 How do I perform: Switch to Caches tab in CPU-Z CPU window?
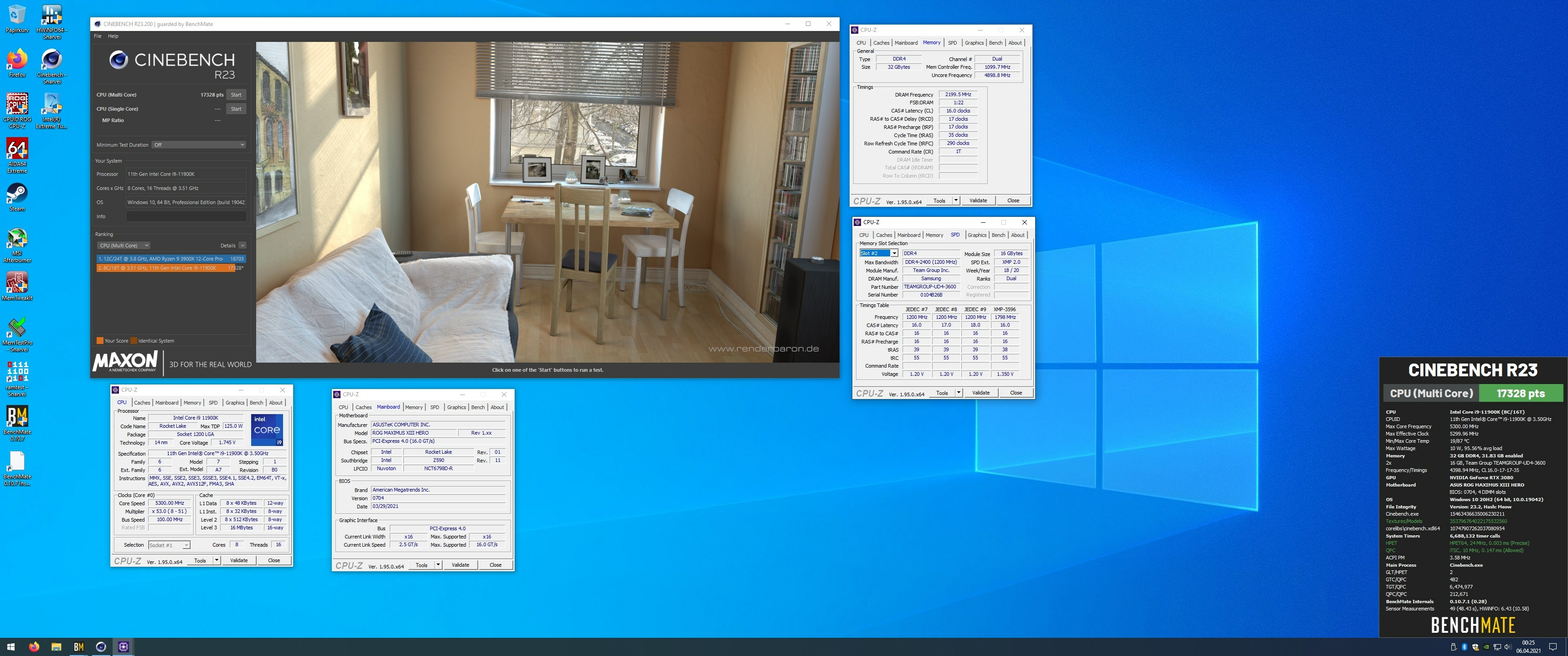(142, 402)
